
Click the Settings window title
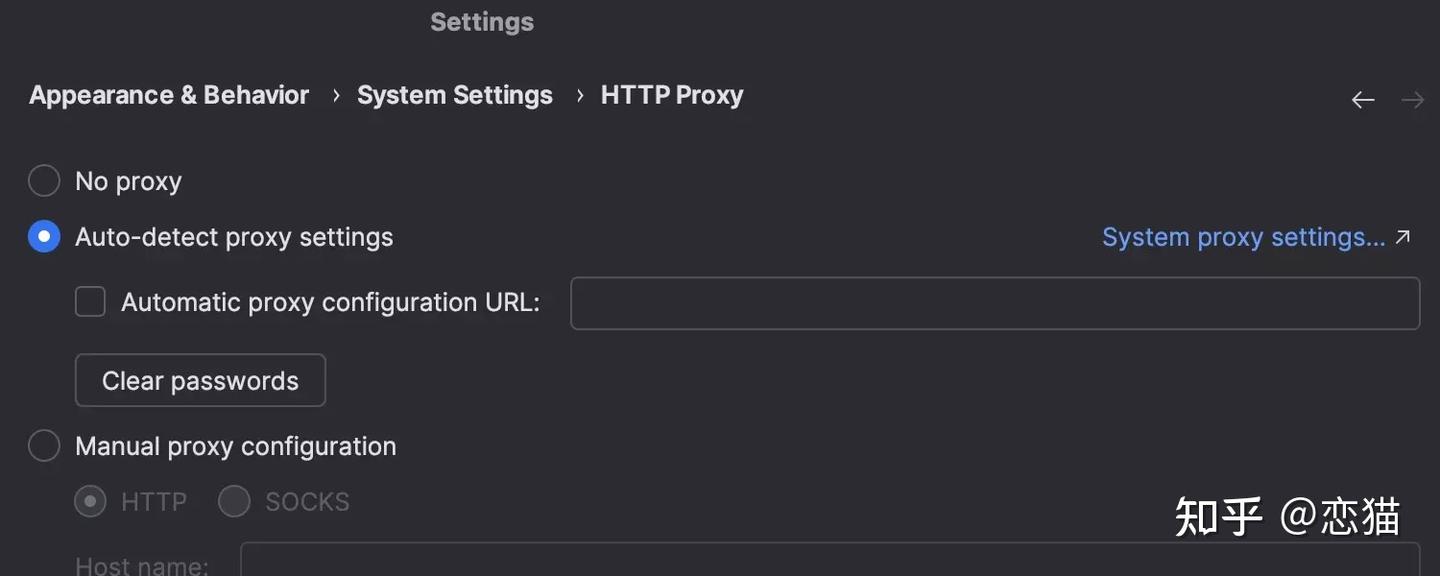482,21
